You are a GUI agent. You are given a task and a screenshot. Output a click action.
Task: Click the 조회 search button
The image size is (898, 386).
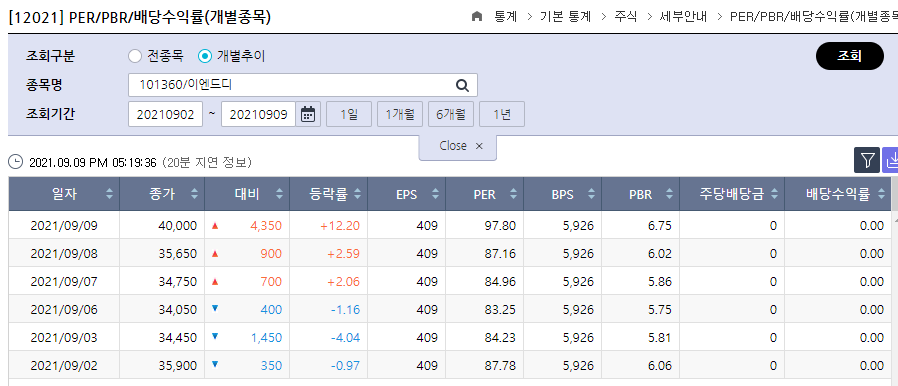click(x=849, y=56)
